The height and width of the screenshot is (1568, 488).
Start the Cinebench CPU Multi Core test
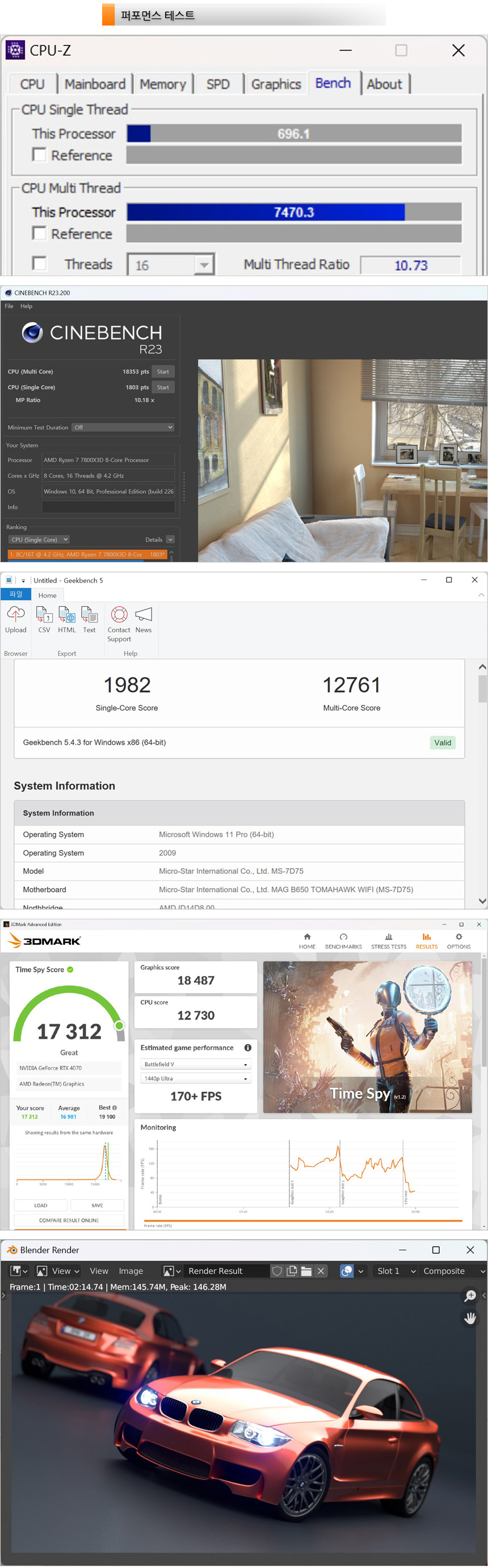163,371
